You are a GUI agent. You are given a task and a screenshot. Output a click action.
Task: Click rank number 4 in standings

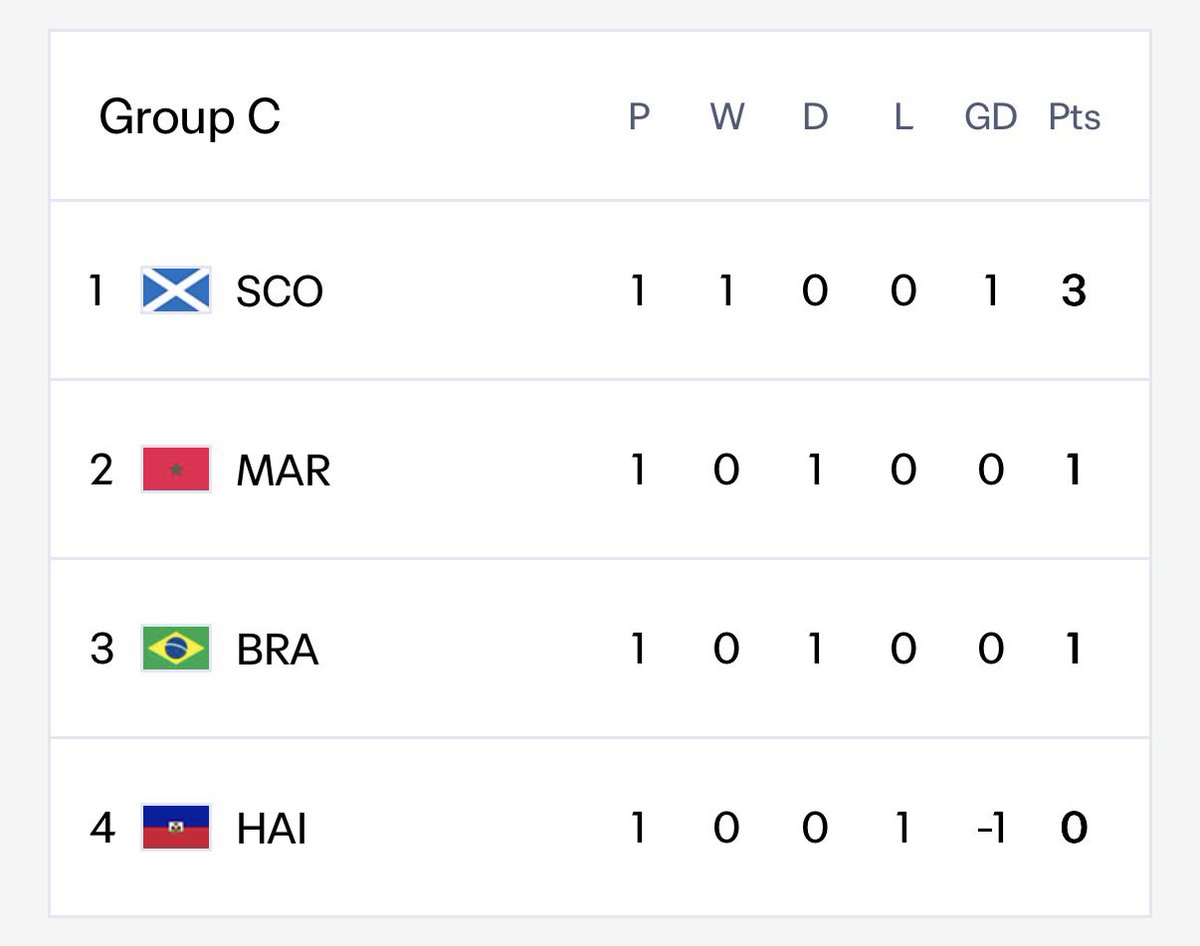[102, 828]
